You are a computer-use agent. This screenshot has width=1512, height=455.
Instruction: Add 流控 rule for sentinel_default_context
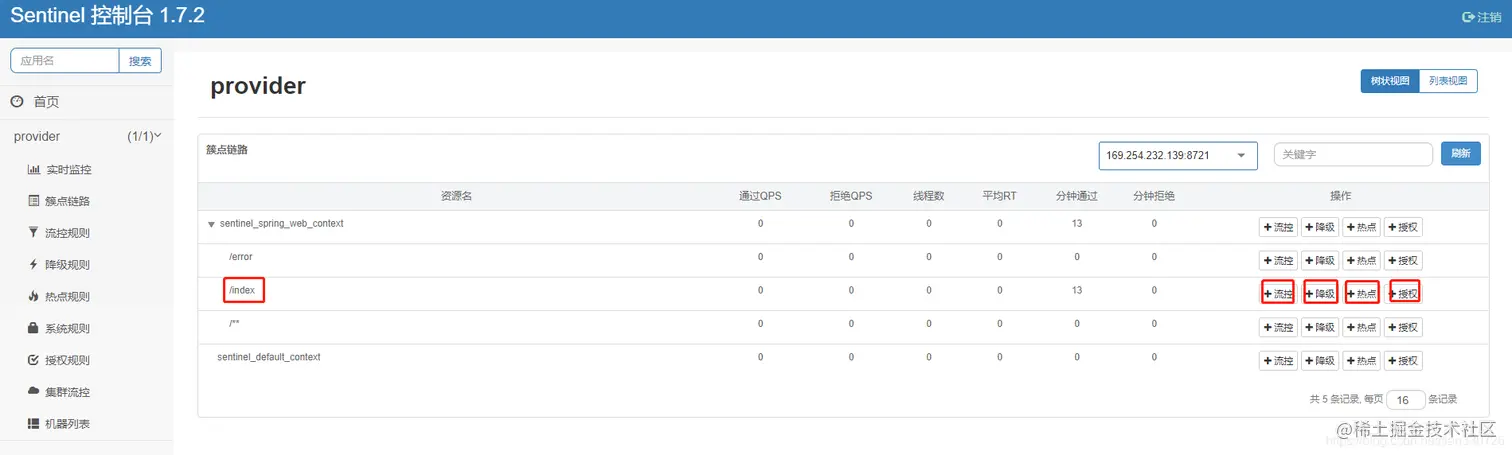1278,361
